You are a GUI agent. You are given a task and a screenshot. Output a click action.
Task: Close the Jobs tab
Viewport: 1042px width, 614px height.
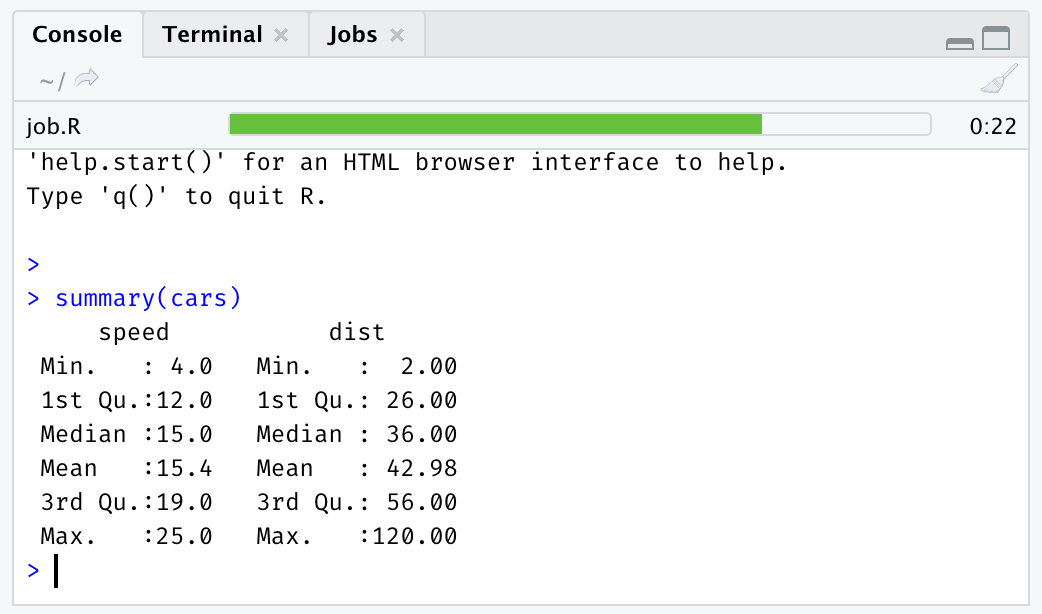397,35
